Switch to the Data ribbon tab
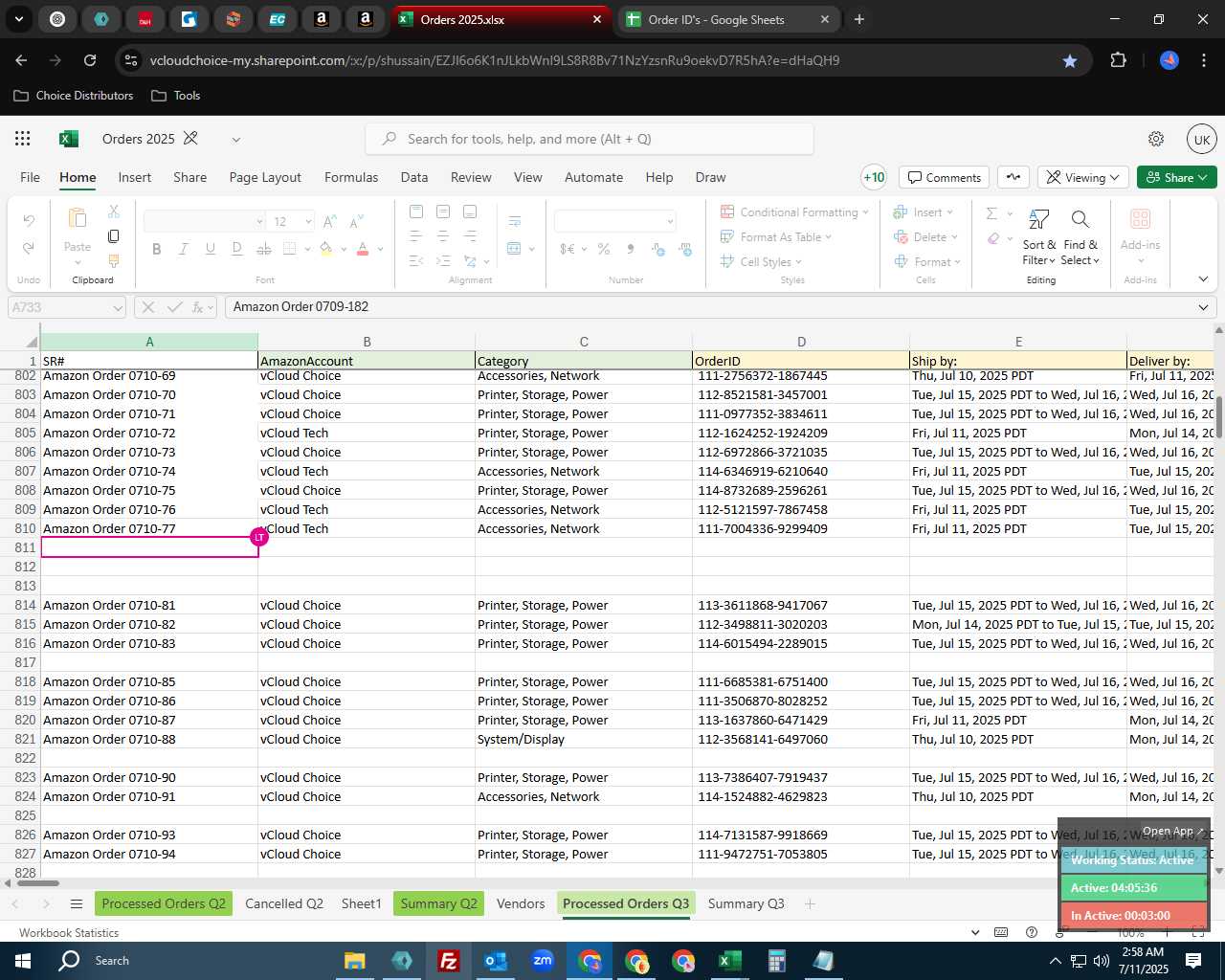The image size is (1225, 980). 414,177
